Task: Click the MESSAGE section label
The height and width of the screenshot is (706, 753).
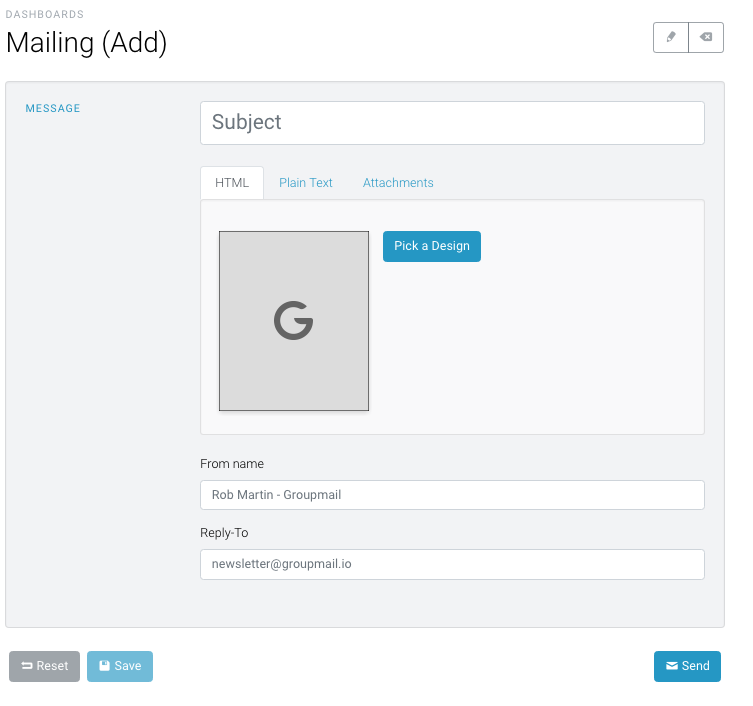Action: (53, 109)
